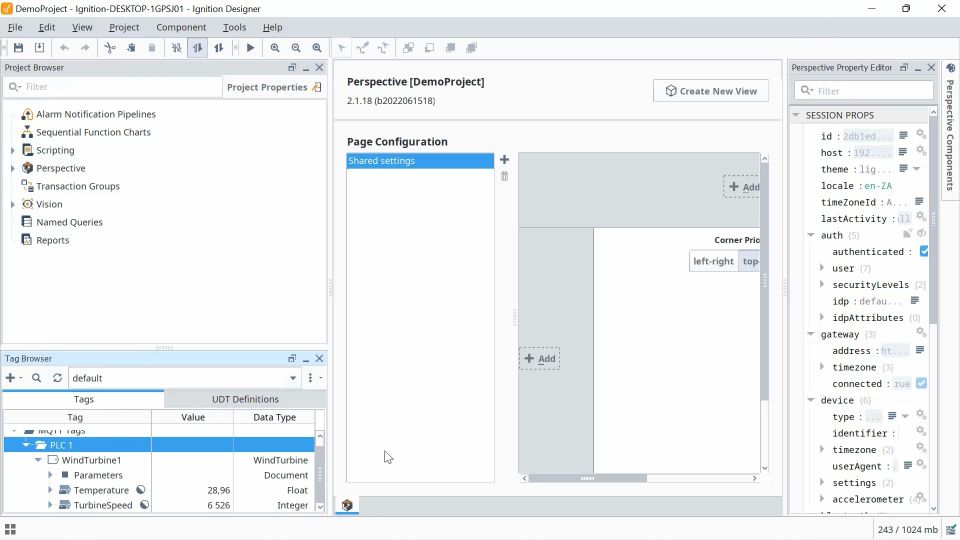Open the Project menu
This screenshot has height=540, width=960.
(124, 27)
